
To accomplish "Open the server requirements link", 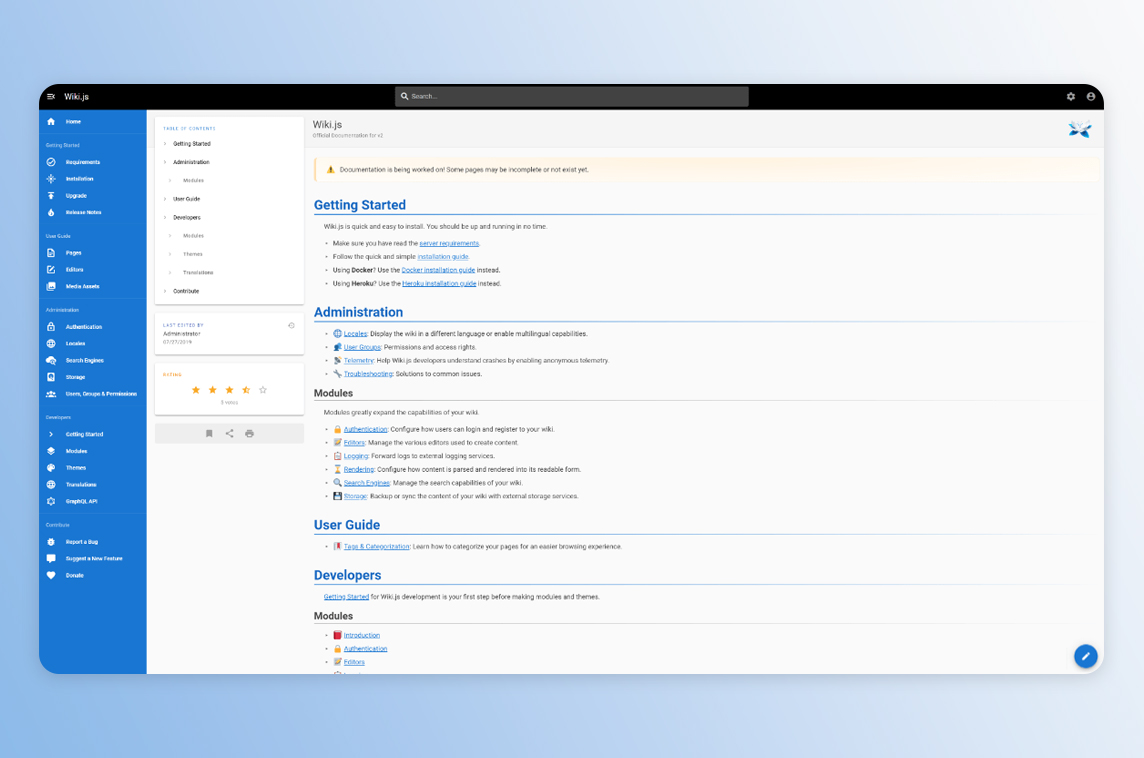I will click(x=449, y=243).
